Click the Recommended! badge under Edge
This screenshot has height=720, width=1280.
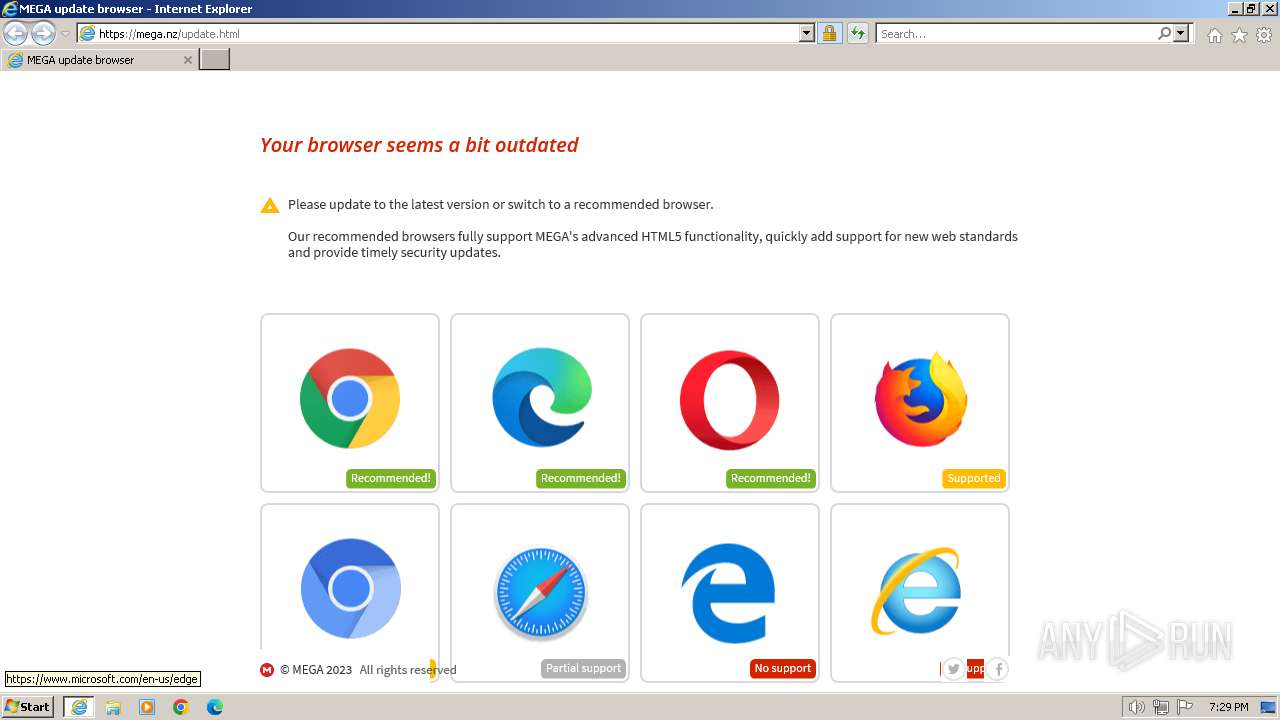[581, 478]
